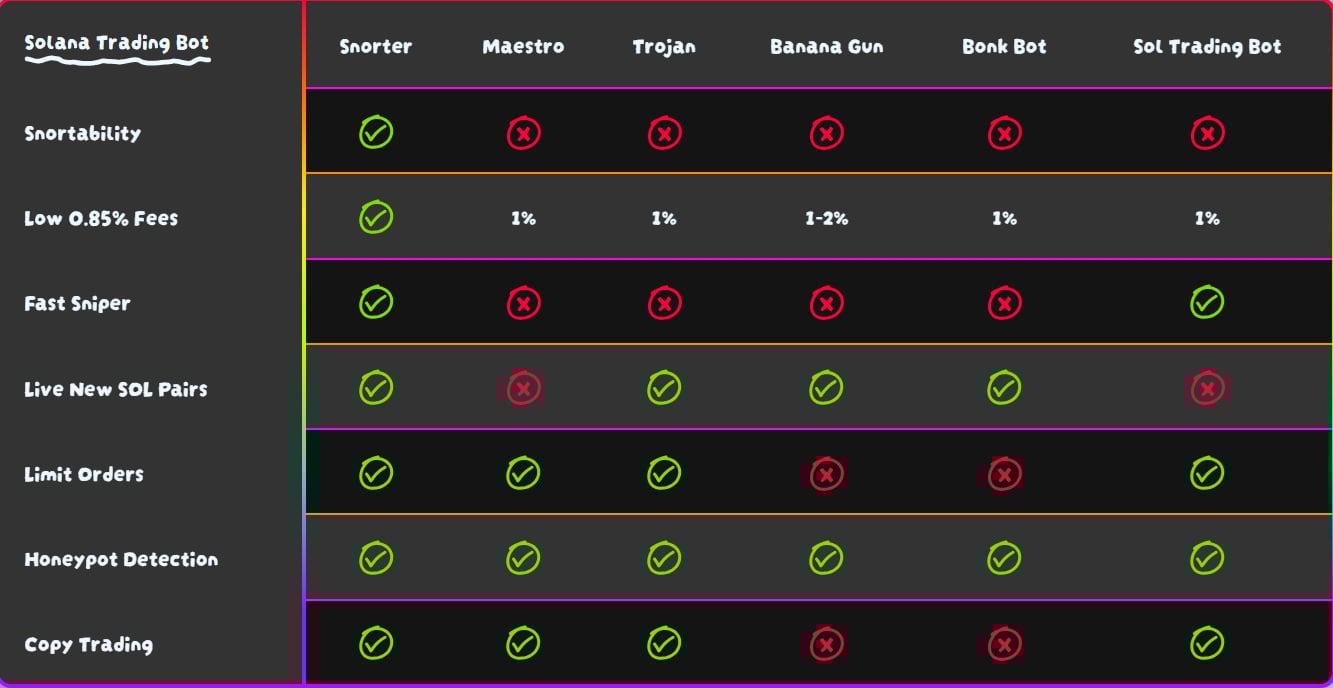Click Snorter's green check for Snortability
The width and height of the screenshot is (1333, 688).
coord(376,132)
